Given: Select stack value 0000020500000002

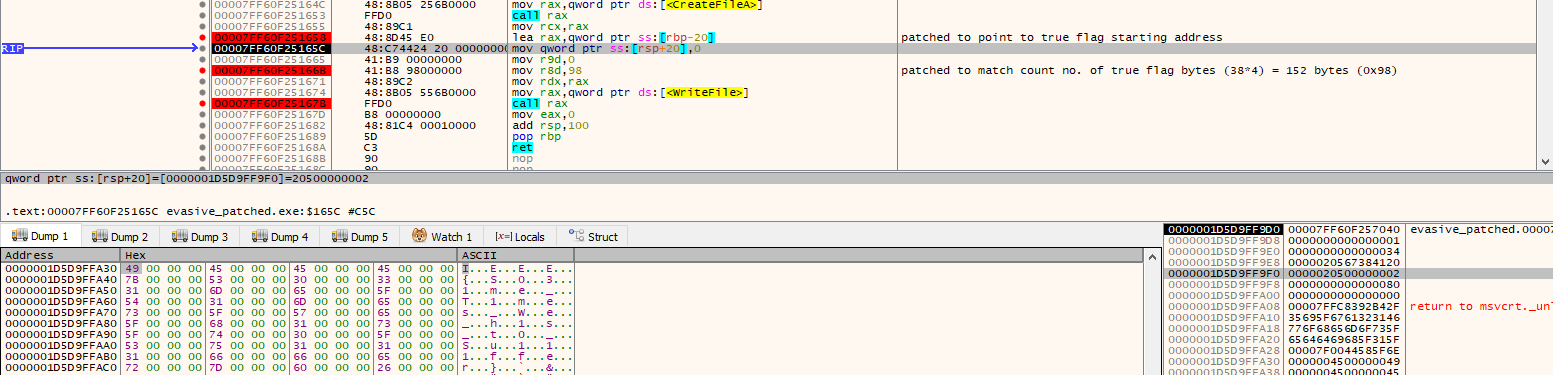Looking at the screenshot, I should click(1343, 273).
